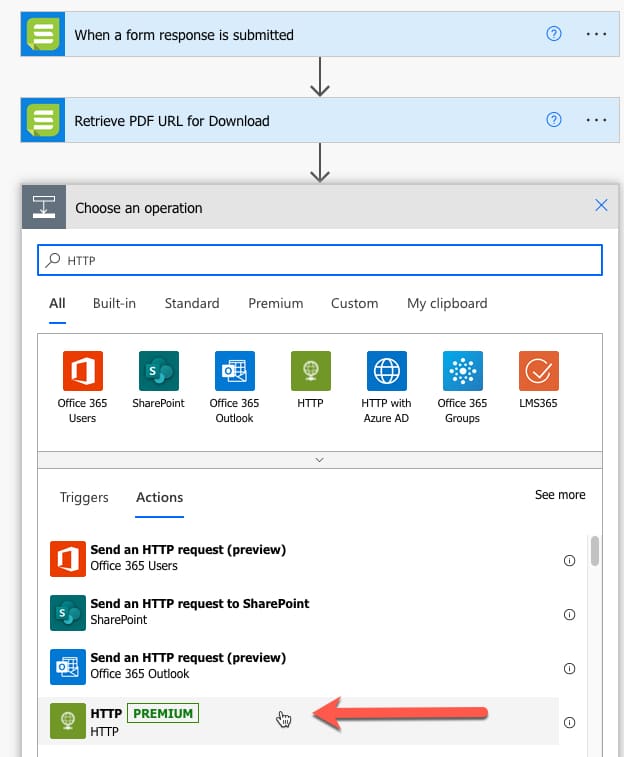The width and height of the screenshot is (624, 757).
Task: Focus the operation search field containing HTTP
Action: coord(319,260)
